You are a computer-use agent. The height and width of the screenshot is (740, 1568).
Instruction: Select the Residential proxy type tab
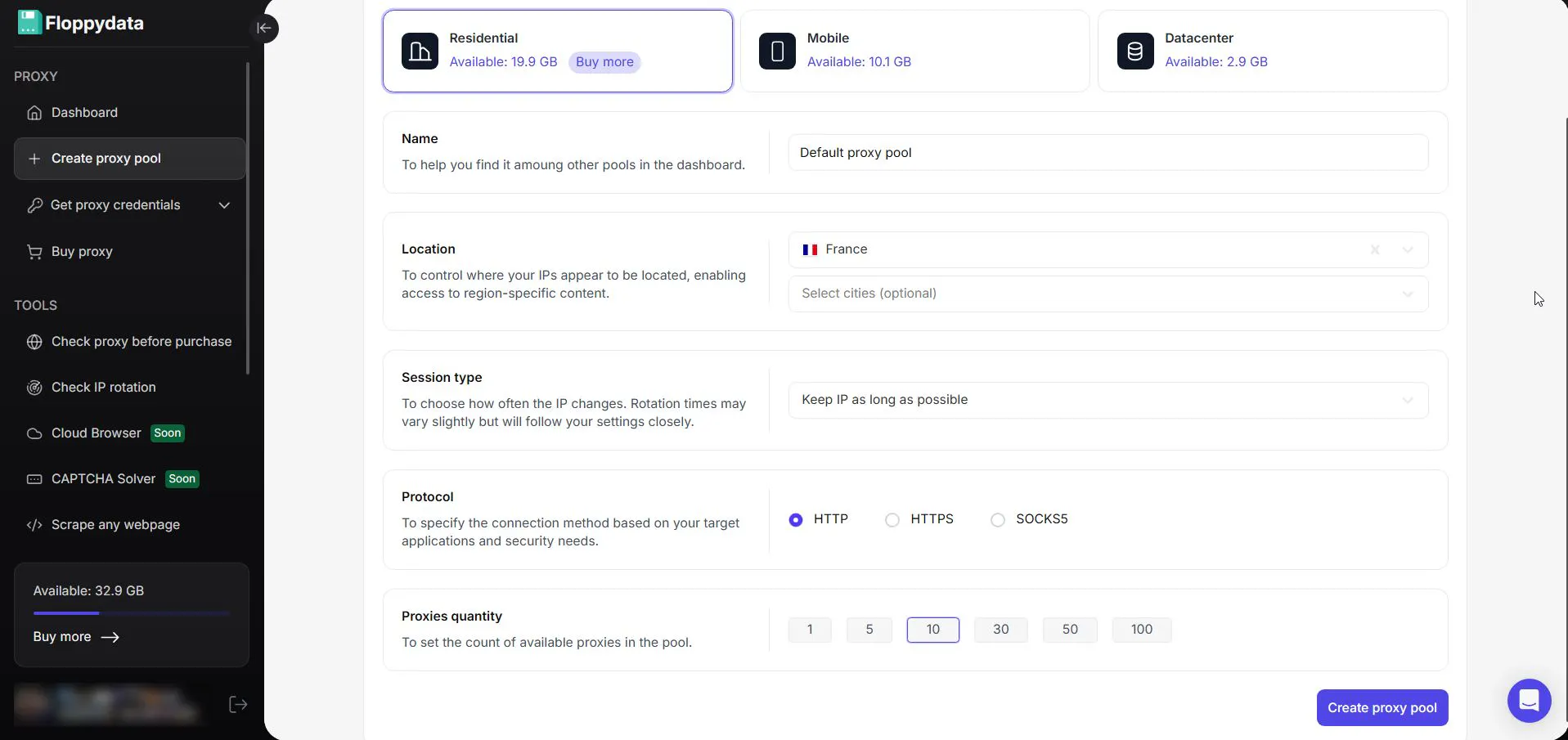pos(558,51)
